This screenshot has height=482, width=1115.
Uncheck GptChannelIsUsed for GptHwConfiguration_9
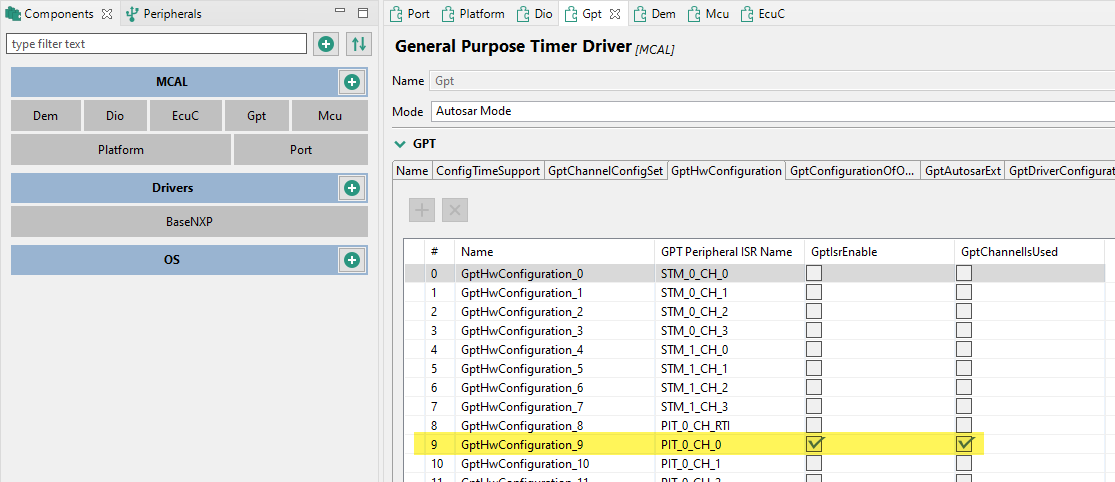[x=965, y=444]
